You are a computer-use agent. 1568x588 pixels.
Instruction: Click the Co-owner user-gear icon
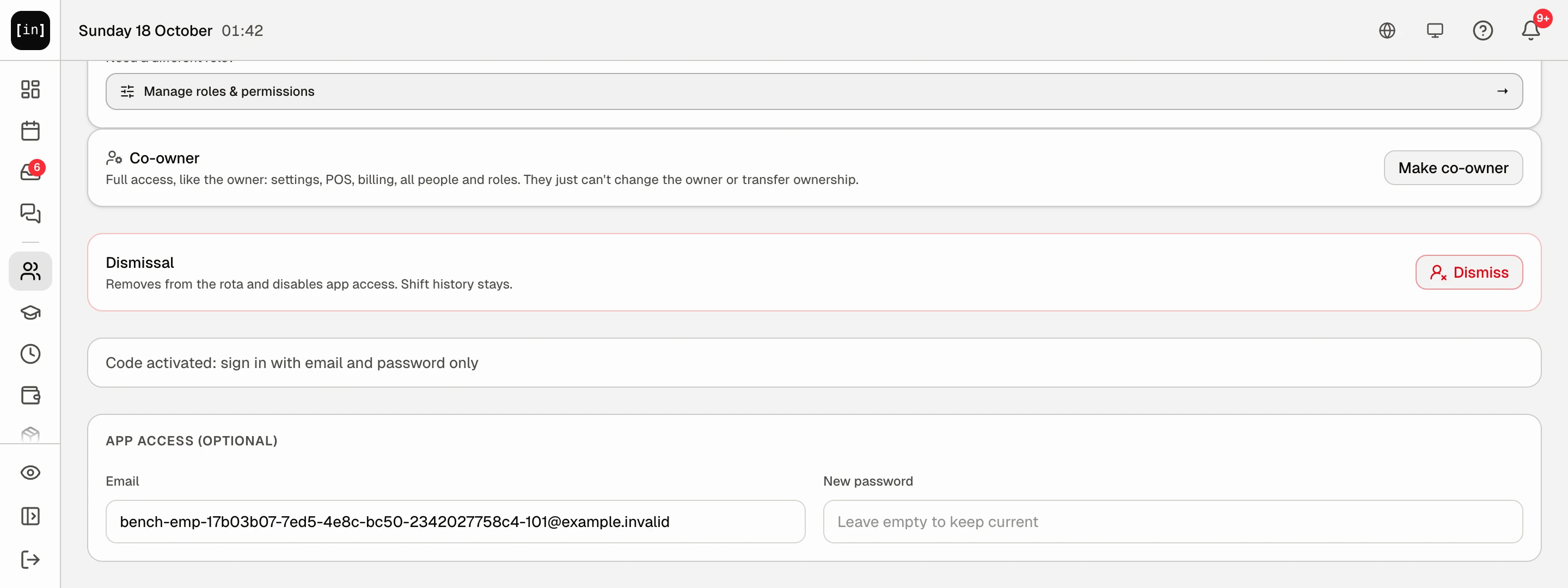click(x=114, y=158)
